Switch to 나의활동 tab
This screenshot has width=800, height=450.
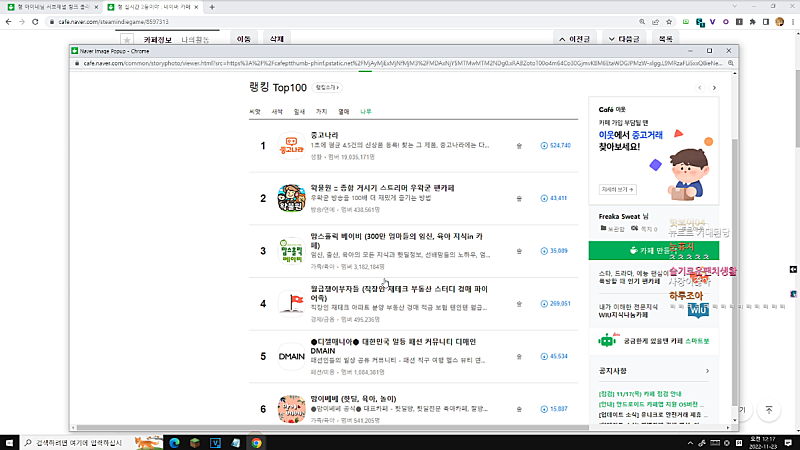(195, 40)
